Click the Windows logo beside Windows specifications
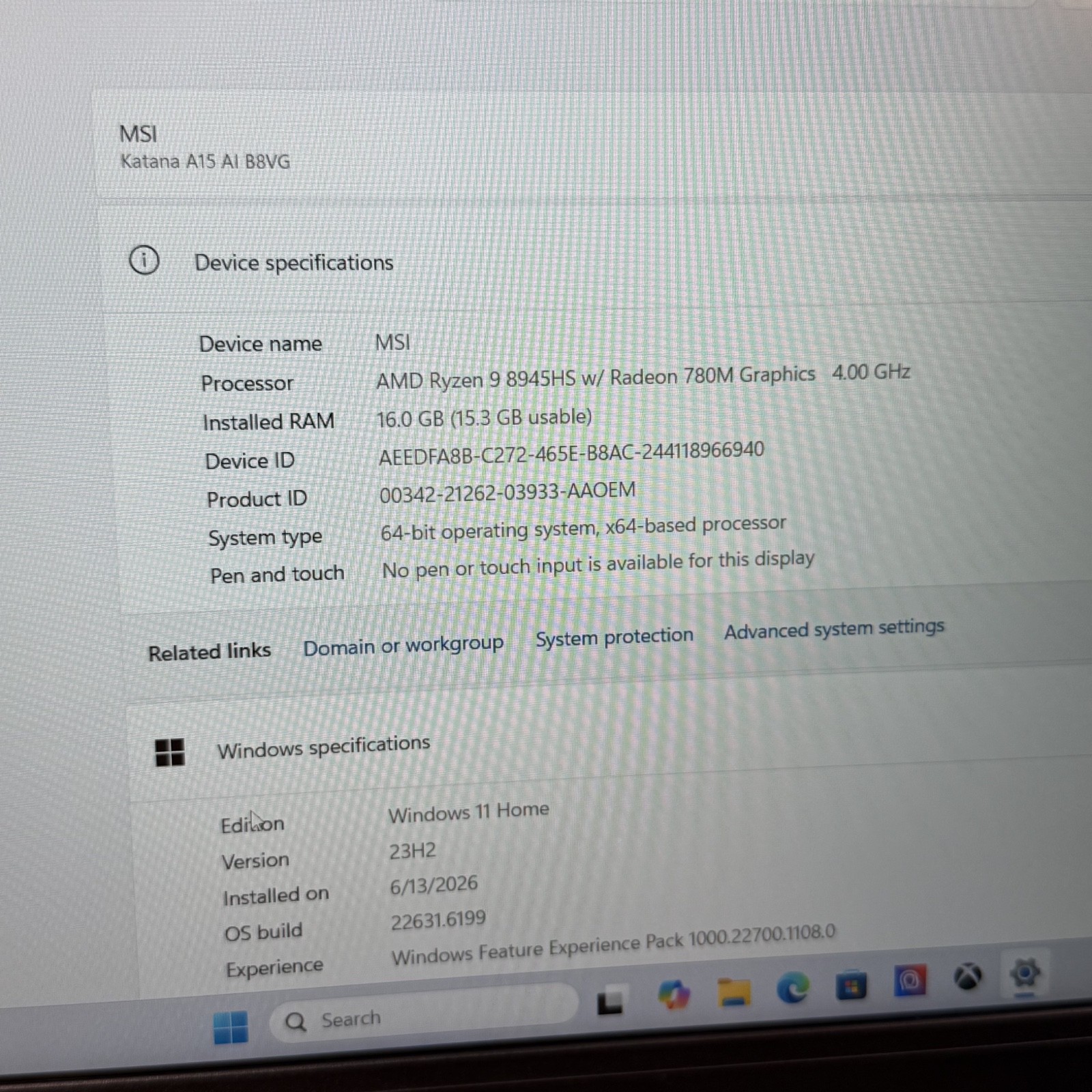 [170, 752]
